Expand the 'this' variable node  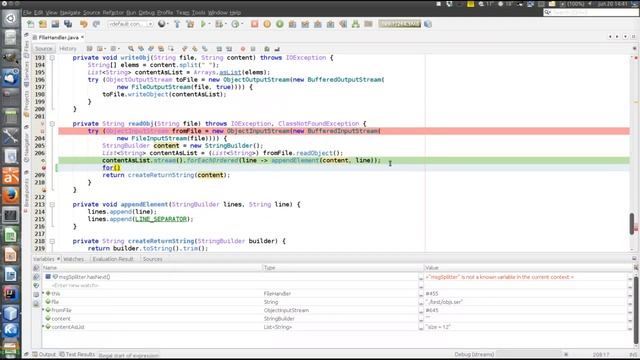tap(43, 293)
